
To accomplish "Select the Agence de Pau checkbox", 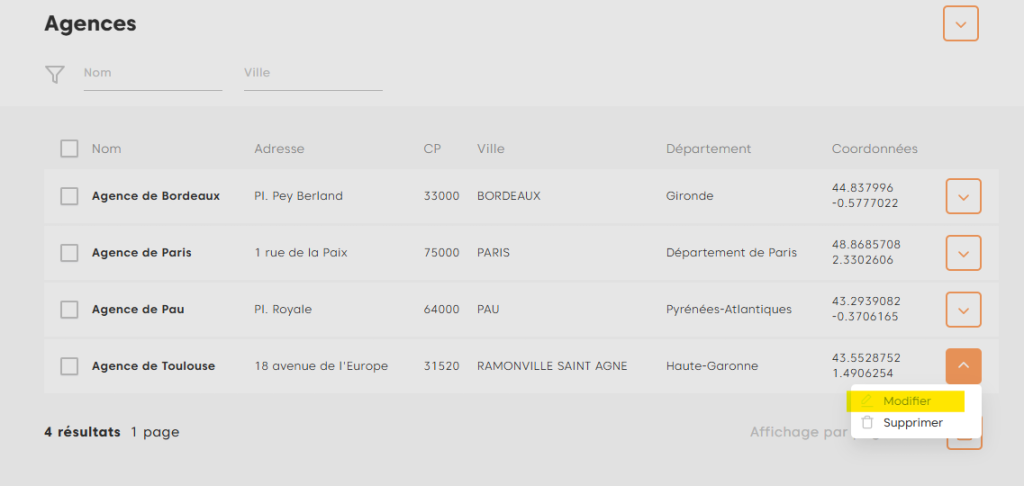I will click(x=69, y=310).
